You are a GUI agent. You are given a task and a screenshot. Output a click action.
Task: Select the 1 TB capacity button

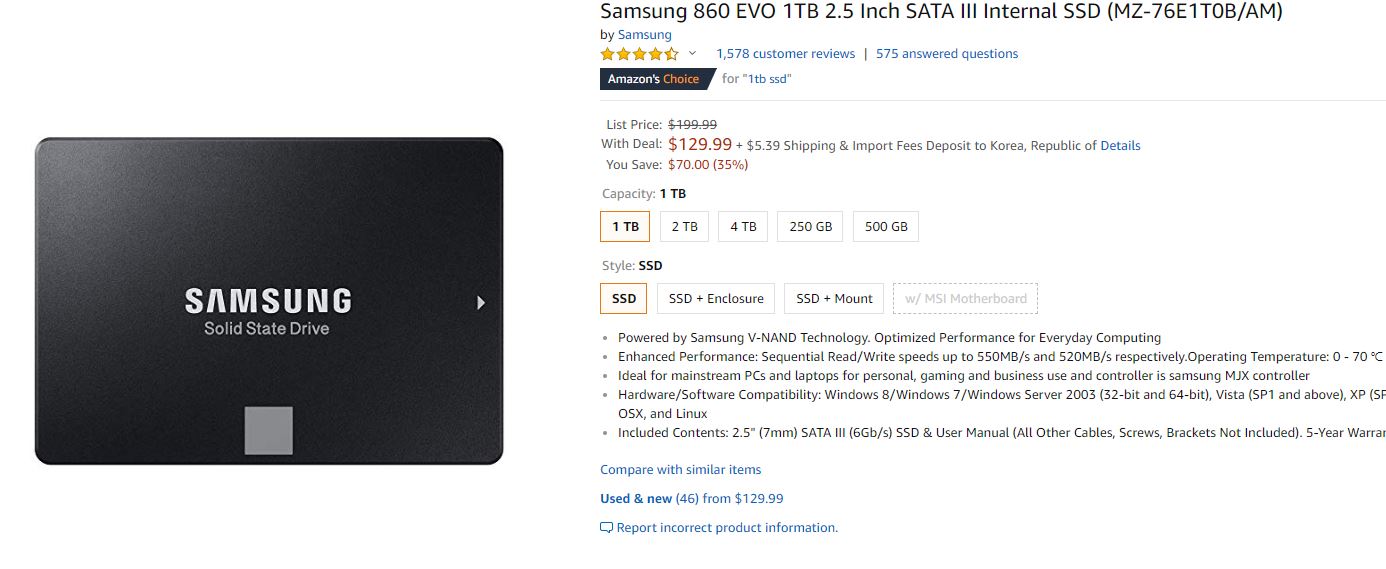pos(625,227)
